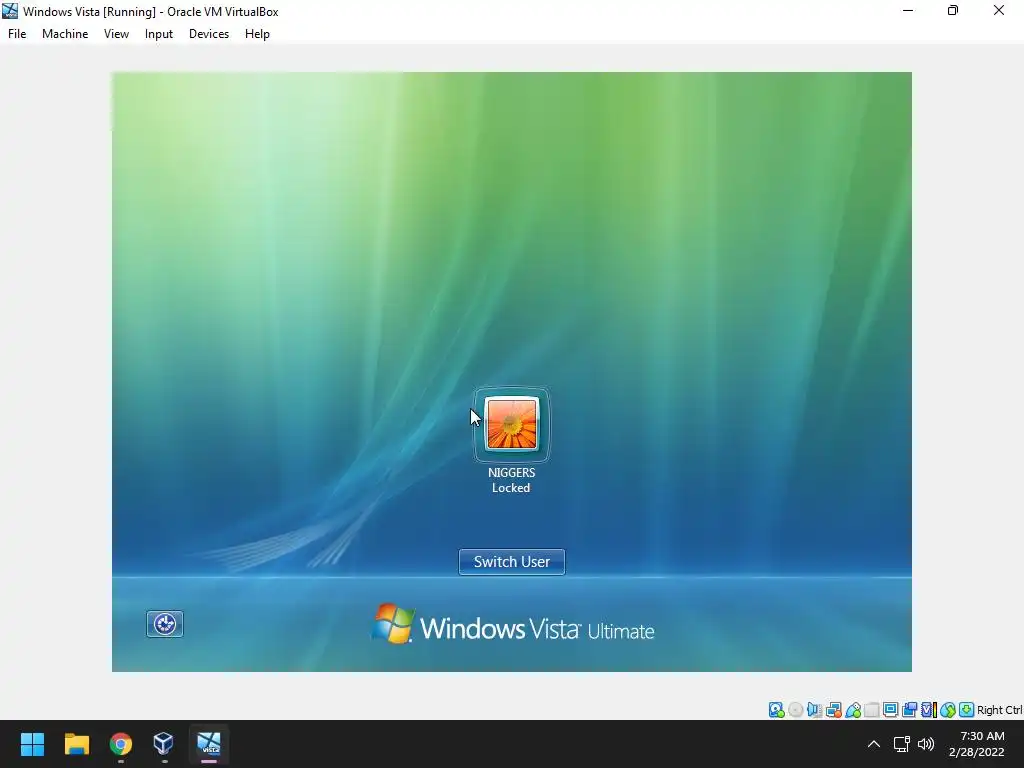Open VirtualBox Manager from the taskbar
Image resolution: width=1024 pixels, height=768 pixels.
pos(163,744)
